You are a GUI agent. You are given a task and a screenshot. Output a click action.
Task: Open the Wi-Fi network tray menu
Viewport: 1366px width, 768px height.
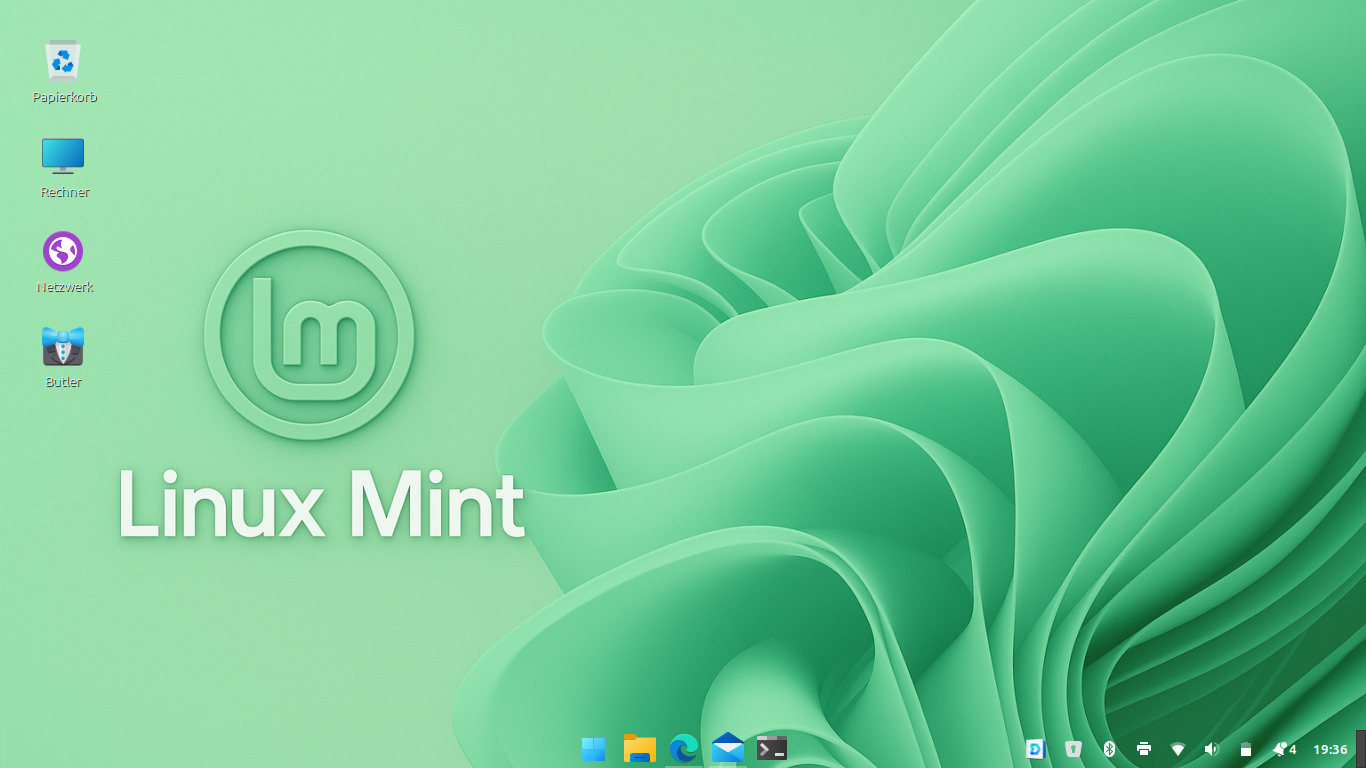(x=1178, y=749)
